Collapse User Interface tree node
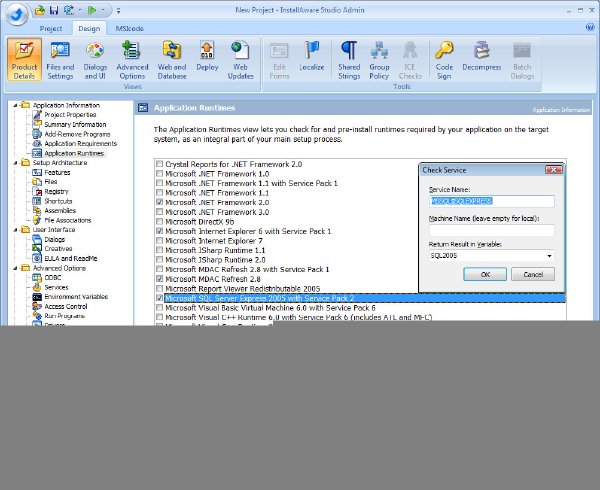This screenshot has width=600, height=490. tap(15, 230)
